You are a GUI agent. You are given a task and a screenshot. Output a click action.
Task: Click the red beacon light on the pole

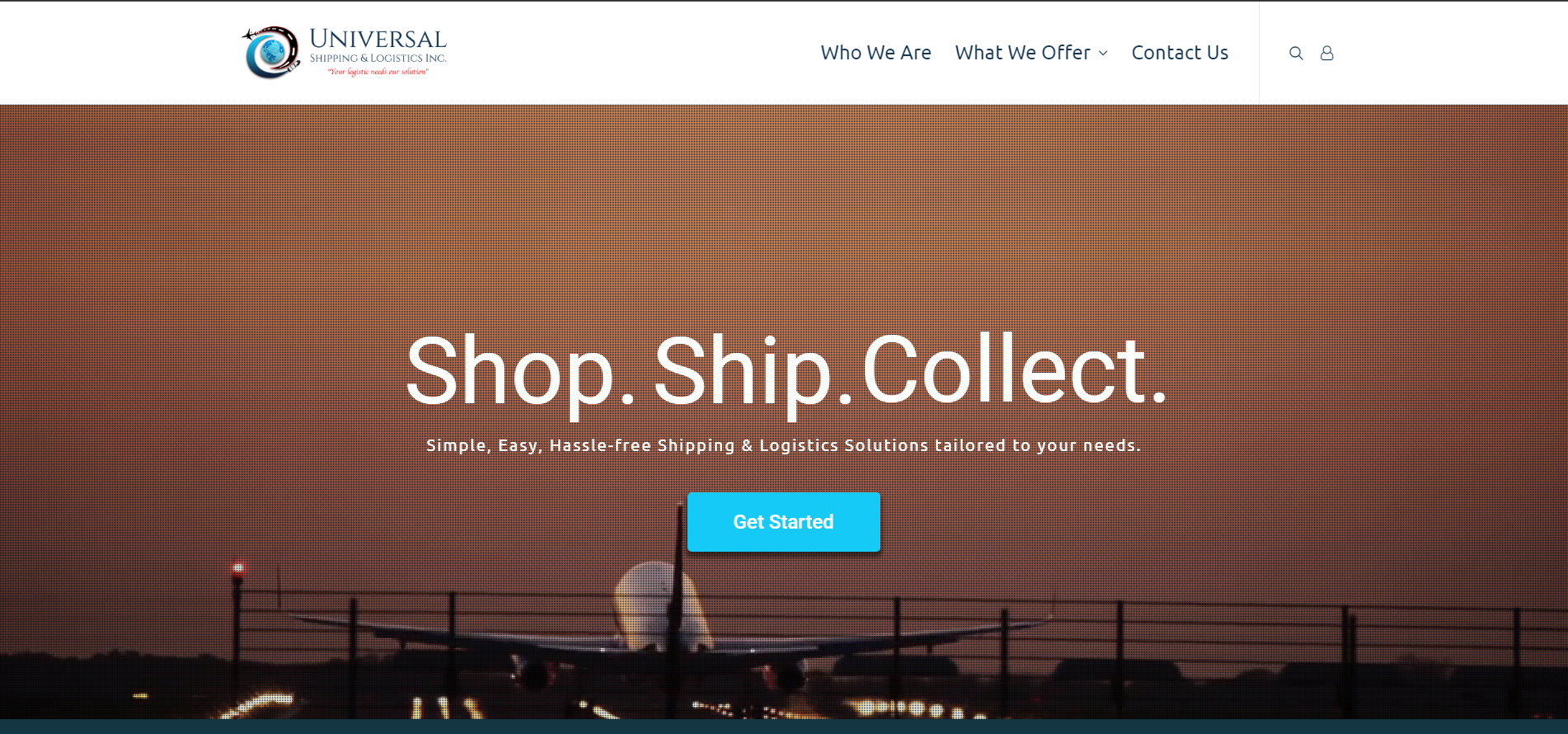pyautogui.click(x=239, y=568)
